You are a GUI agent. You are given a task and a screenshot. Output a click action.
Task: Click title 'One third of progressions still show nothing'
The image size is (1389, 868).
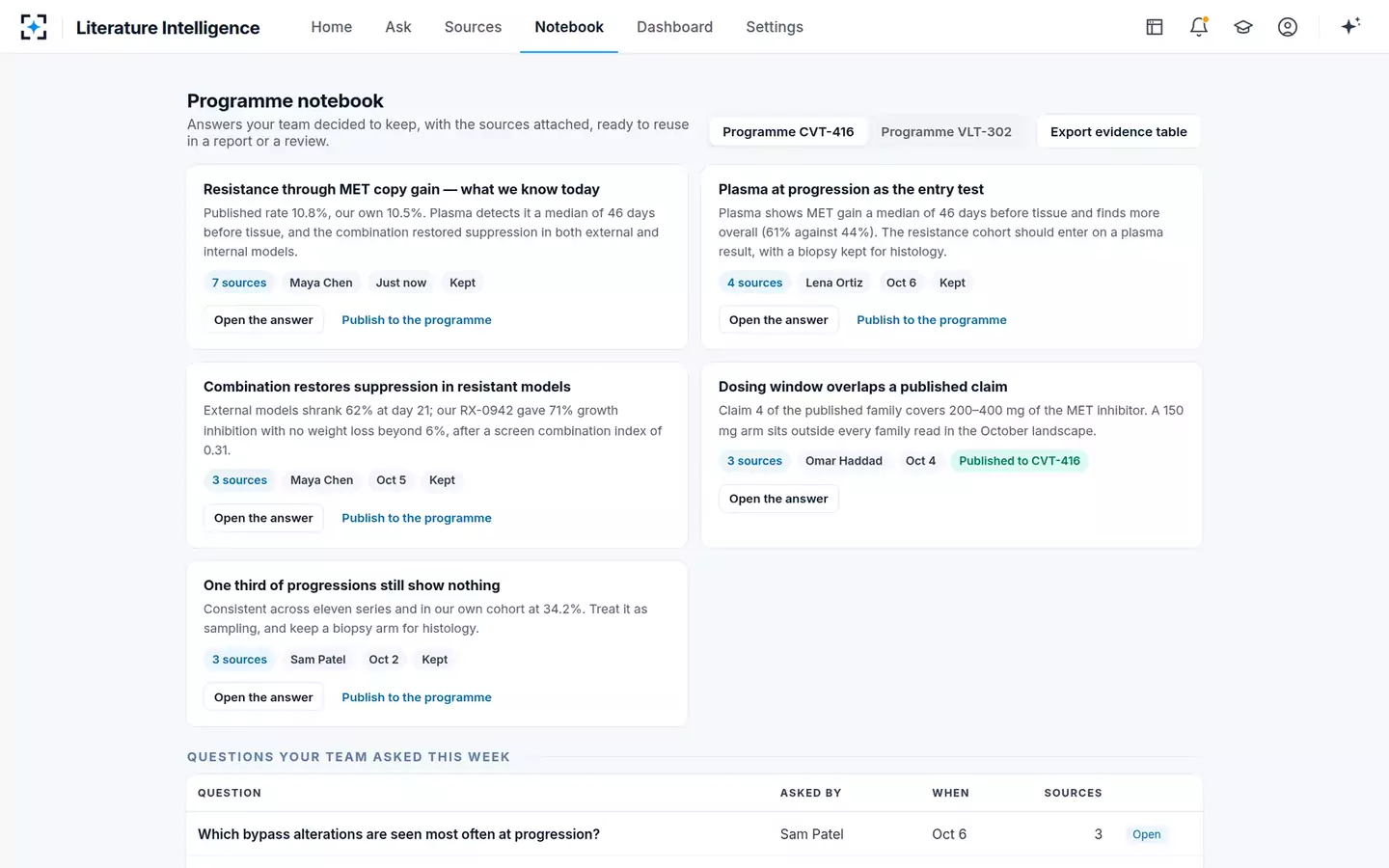point(351,585)
